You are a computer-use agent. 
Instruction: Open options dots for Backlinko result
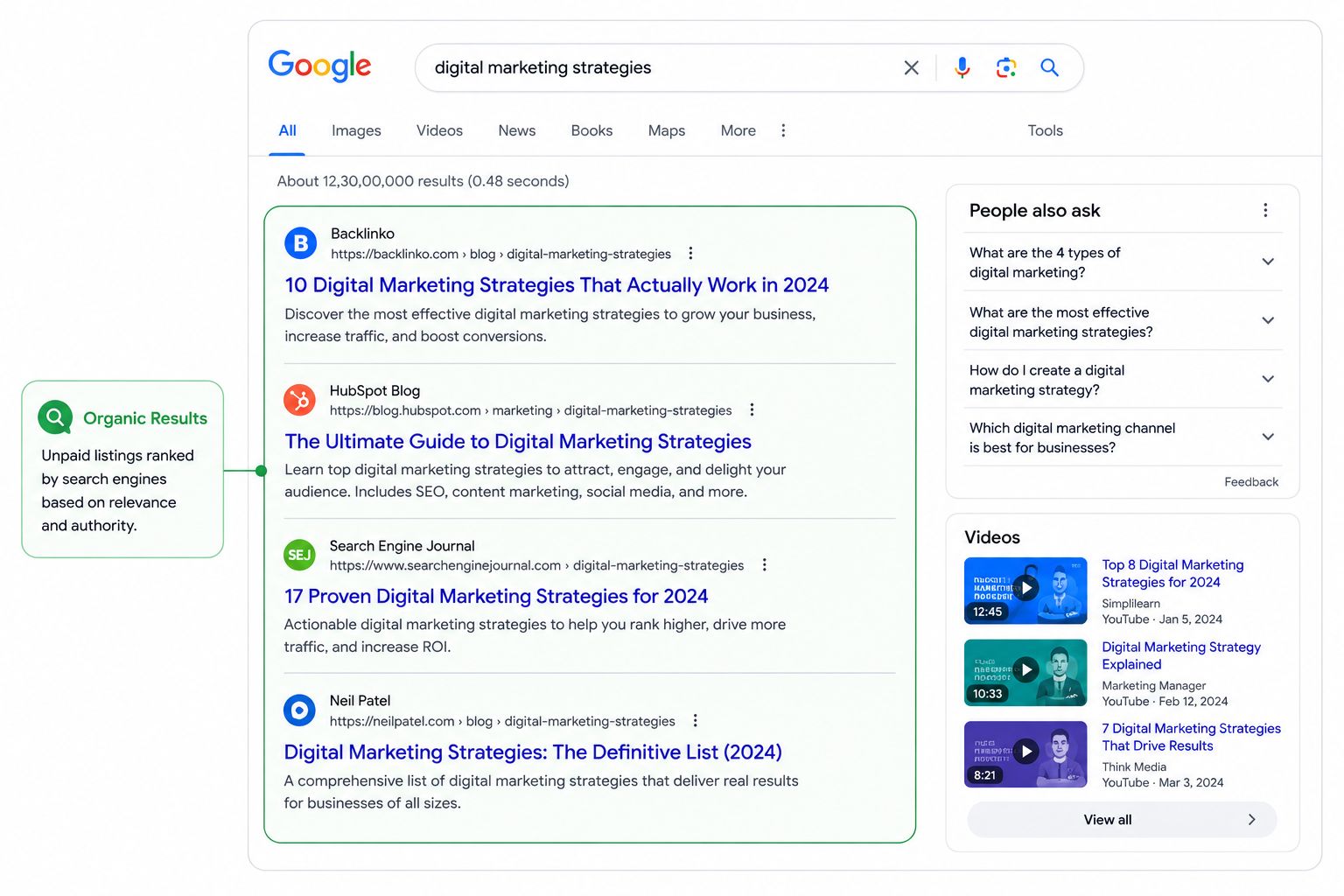(x=690, y=253)
